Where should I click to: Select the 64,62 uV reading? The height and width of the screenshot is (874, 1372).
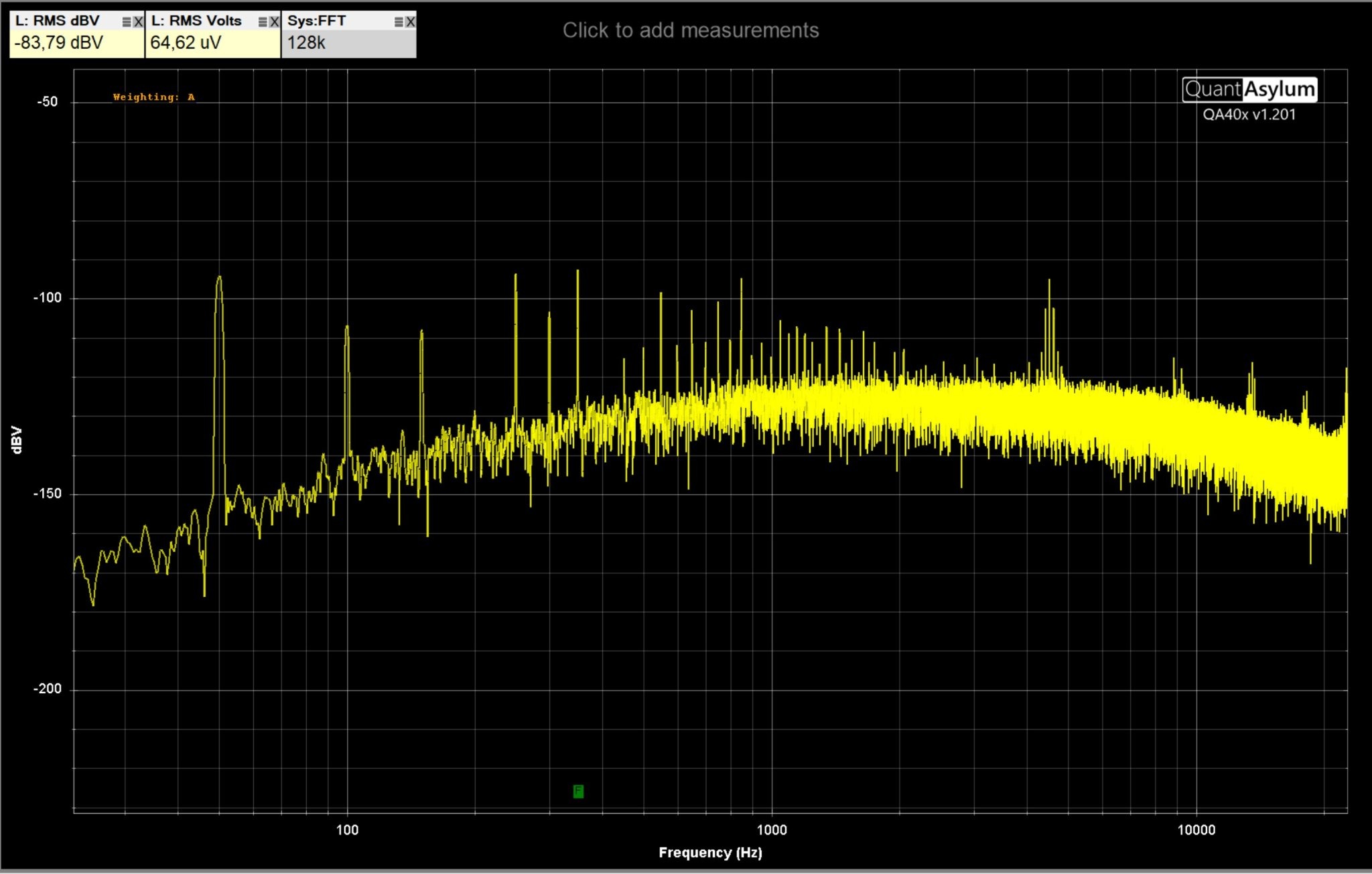tap(186, 43)
